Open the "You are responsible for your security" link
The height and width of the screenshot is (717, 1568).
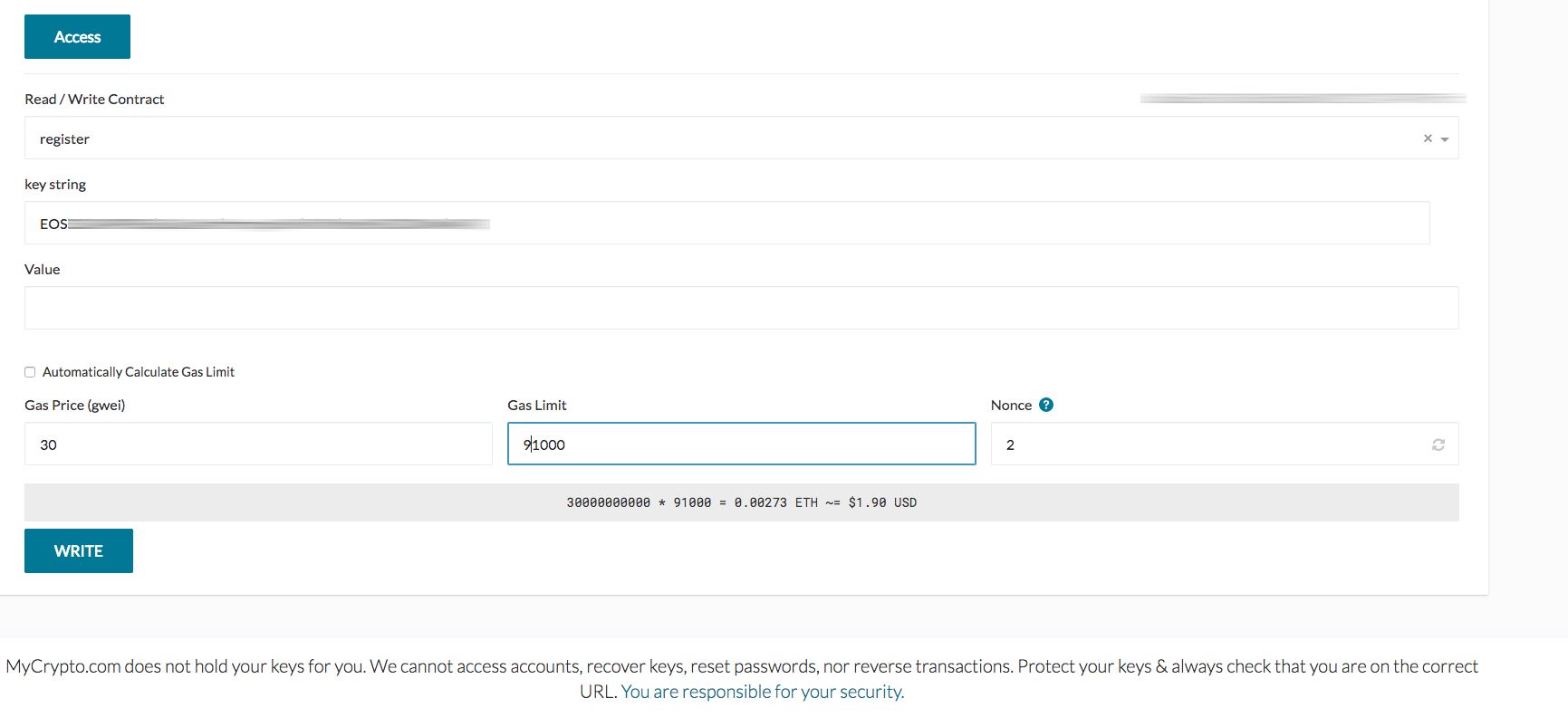tap(762, 692)
